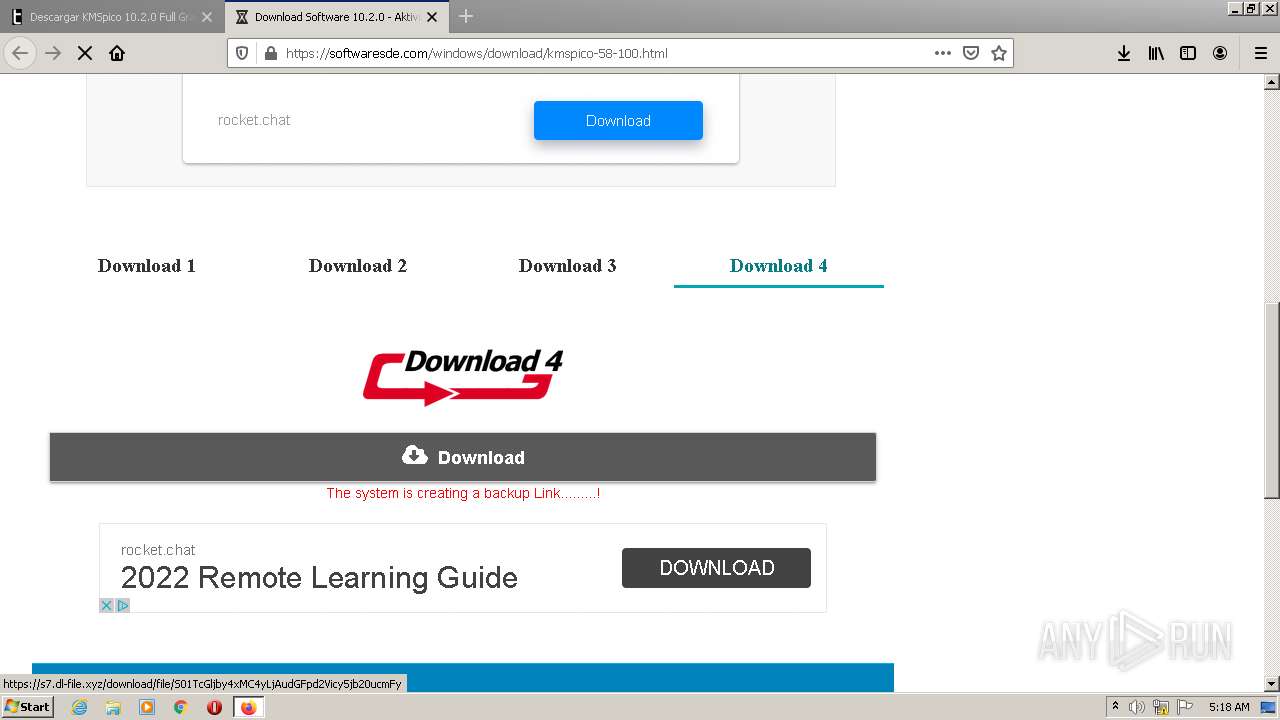Screen dimensions: 1280x720
Task: Open Action Center flag icon
Action: [x=1185, y=707]
